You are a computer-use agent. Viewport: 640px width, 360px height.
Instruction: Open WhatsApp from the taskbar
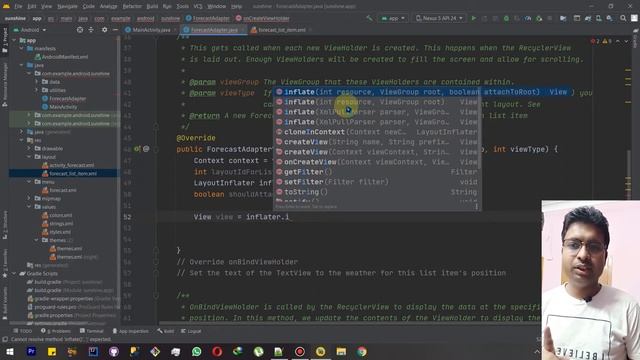pyautogui.click(x=196, y=351)
